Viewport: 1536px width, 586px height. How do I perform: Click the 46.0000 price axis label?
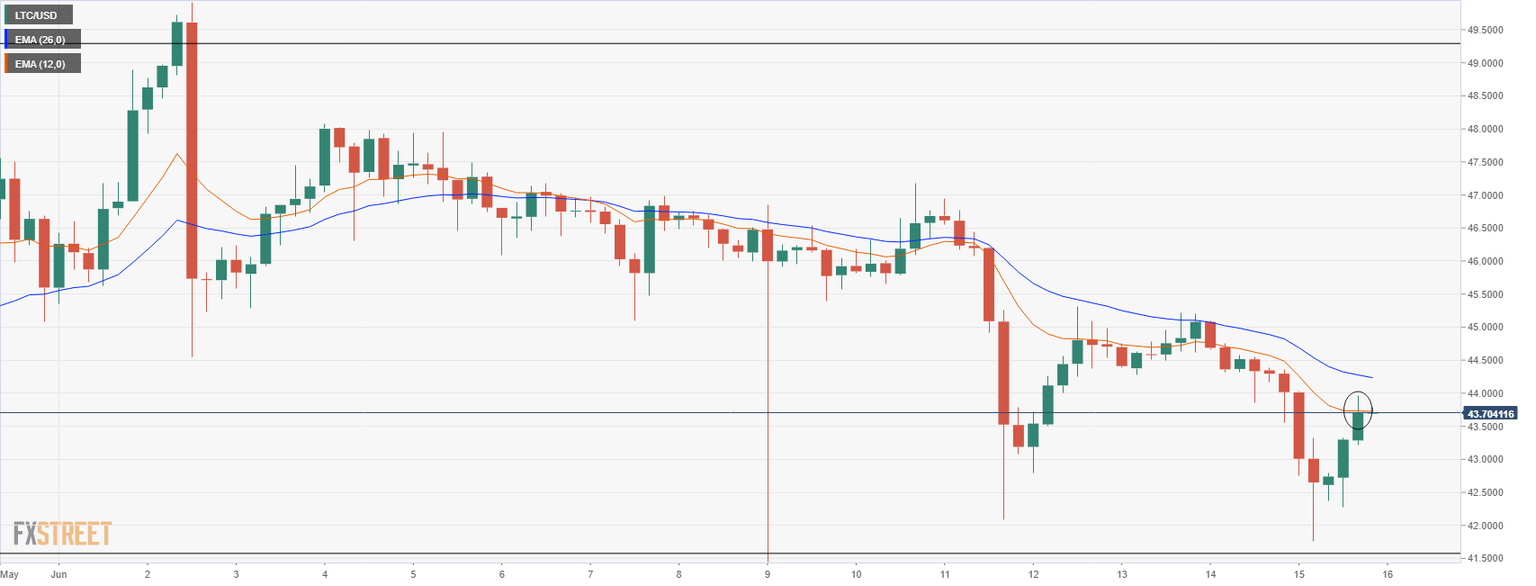point(1485,261)
